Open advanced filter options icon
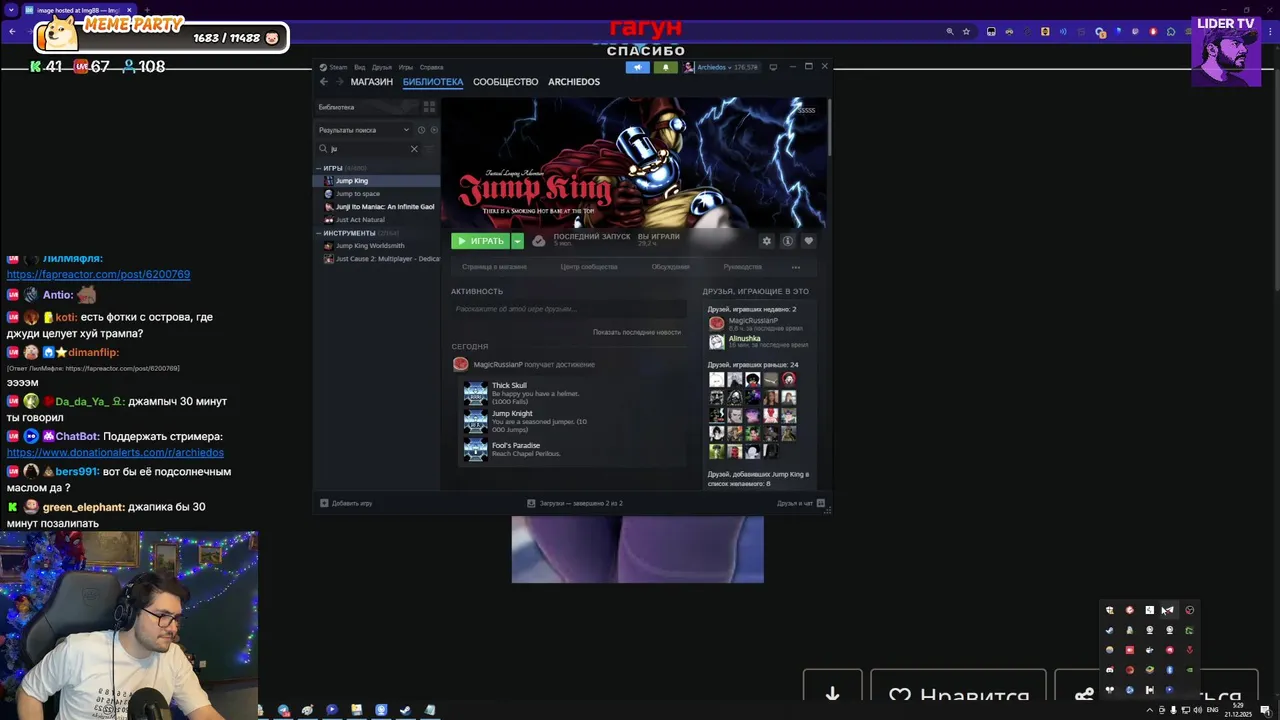This screenshot has width=1280, height=720. click(x=430, y=149)
